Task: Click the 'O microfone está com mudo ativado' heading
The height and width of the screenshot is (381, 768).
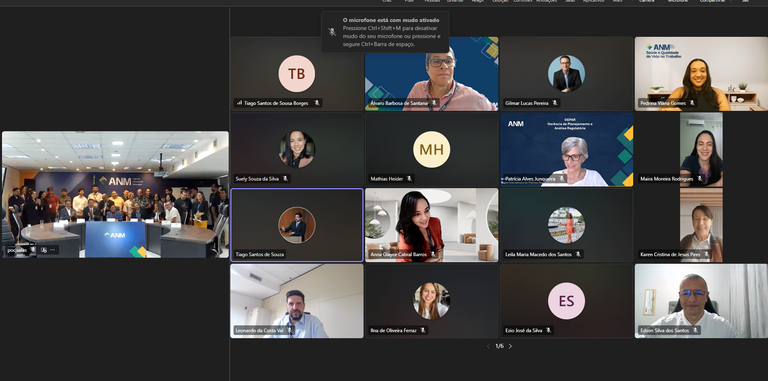Action: tap(391, 20)
